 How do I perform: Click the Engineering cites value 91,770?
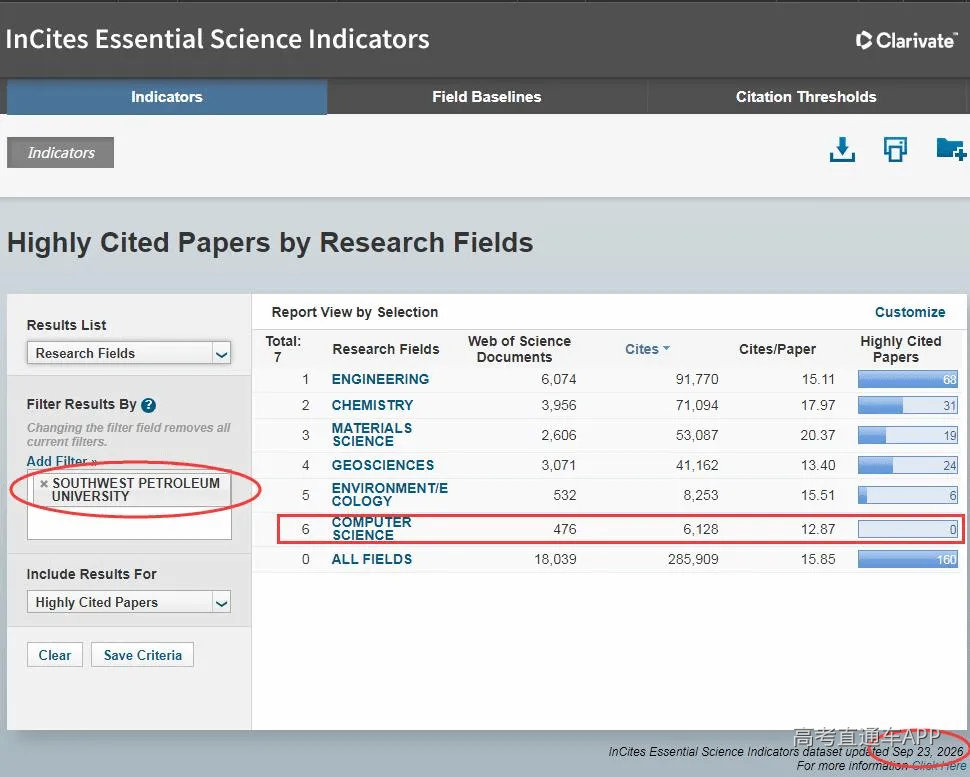coord(697,379)
